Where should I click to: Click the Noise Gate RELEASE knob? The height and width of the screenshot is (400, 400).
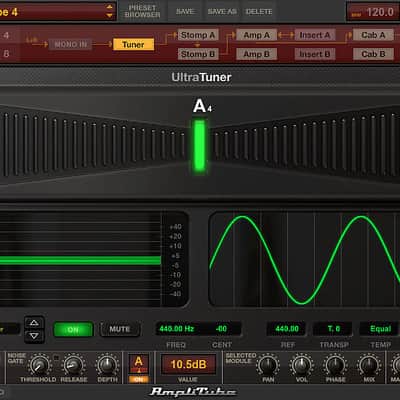pyautogui.click(x=74, y=365)
